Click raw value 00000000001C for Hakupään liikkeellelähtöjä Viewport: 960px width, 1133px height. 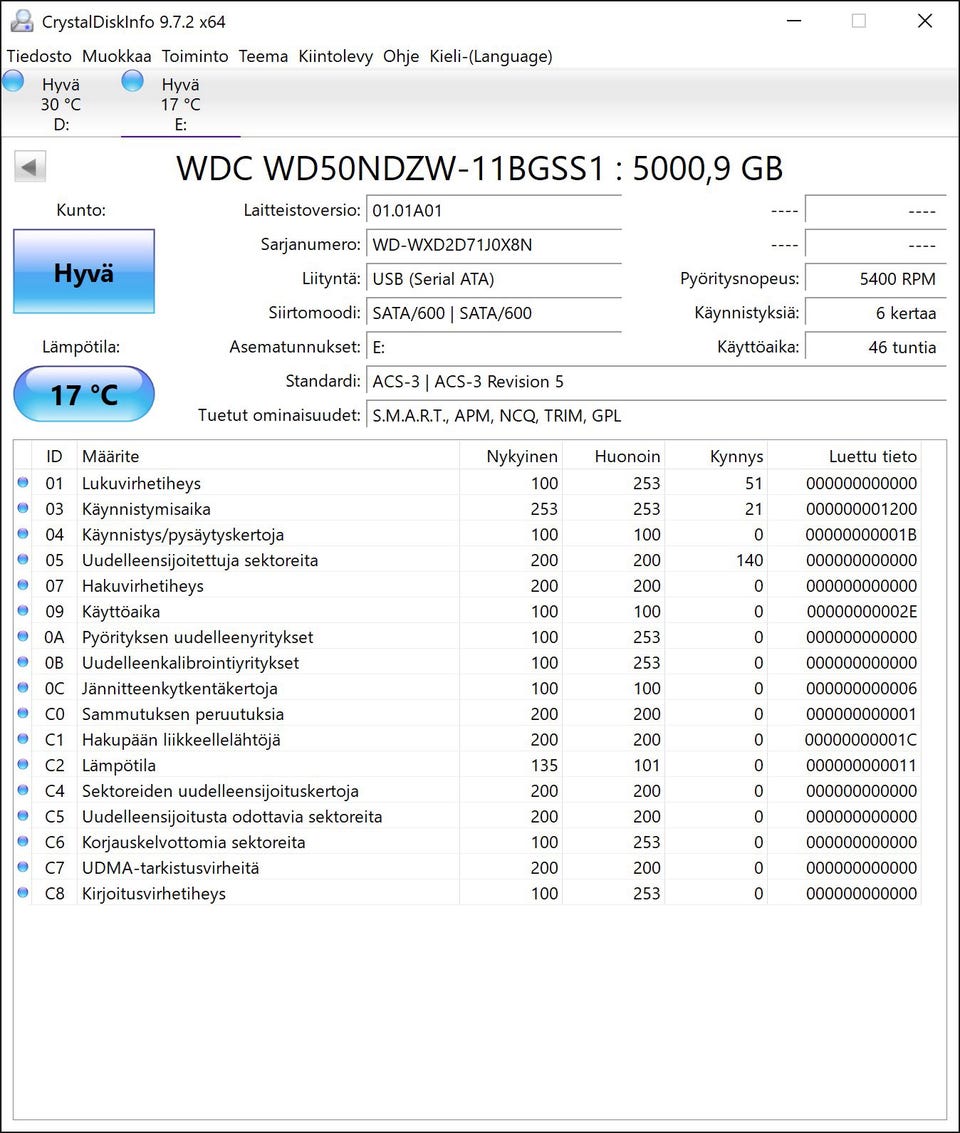tap(861, 740)
